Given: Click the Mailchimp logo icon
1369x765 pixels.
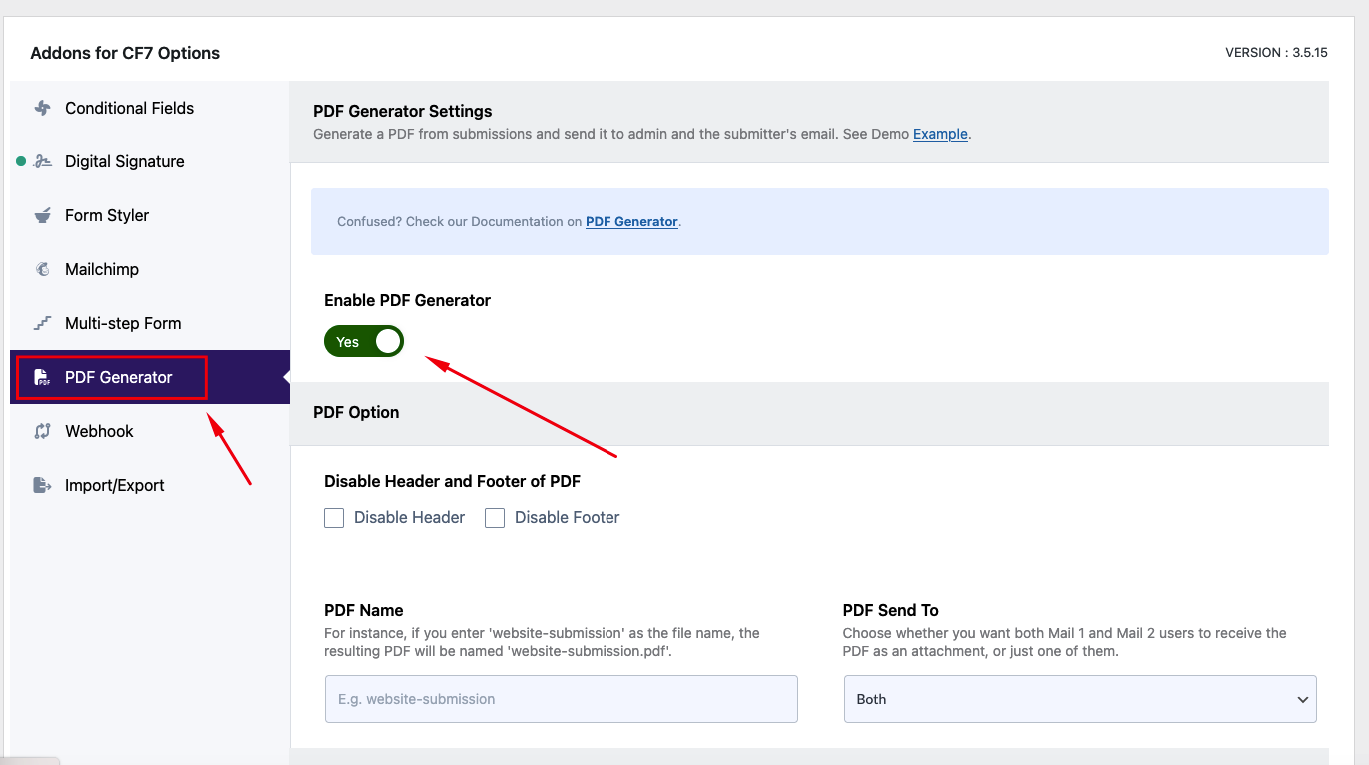Looking at the screenshot, I should pyautogui.click(x=42, y=269).
